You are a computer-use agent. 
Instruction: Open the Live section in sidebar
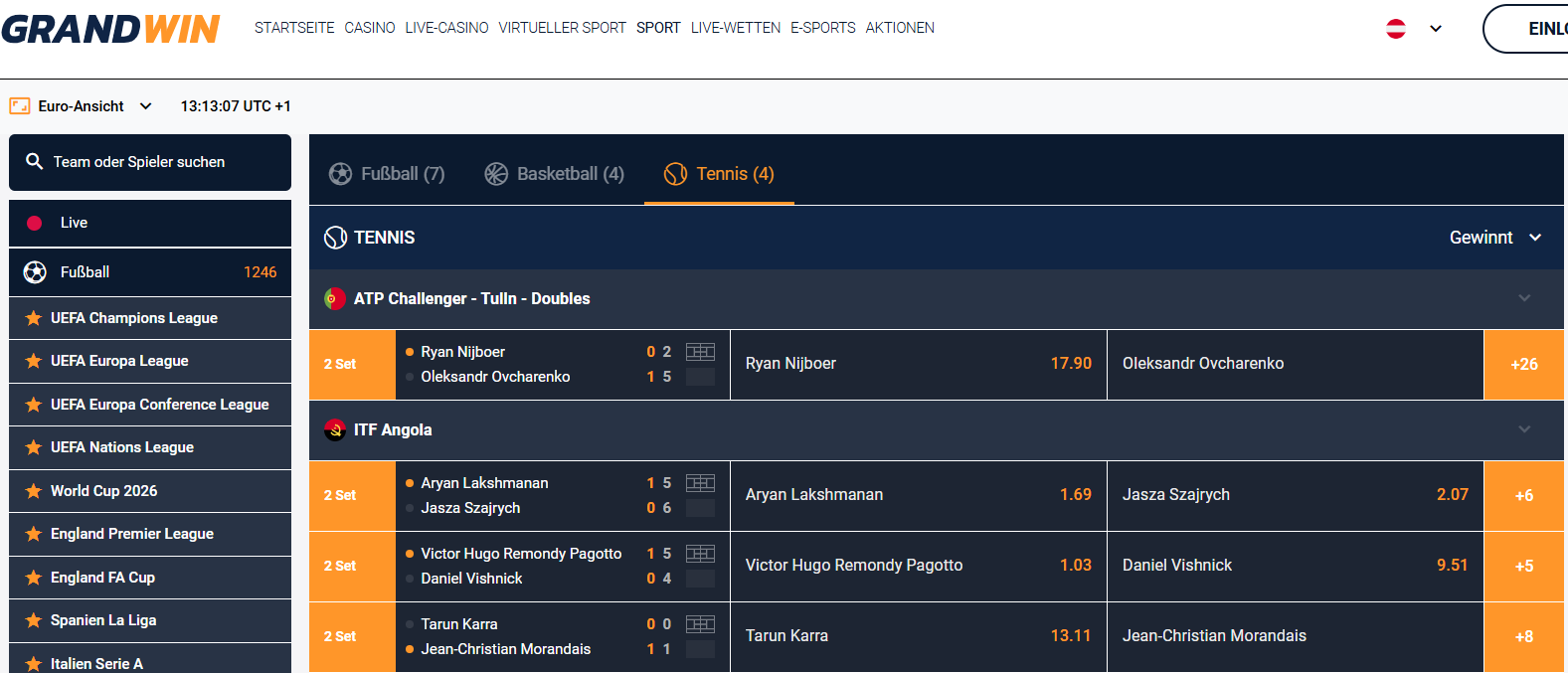coord(150,223)
